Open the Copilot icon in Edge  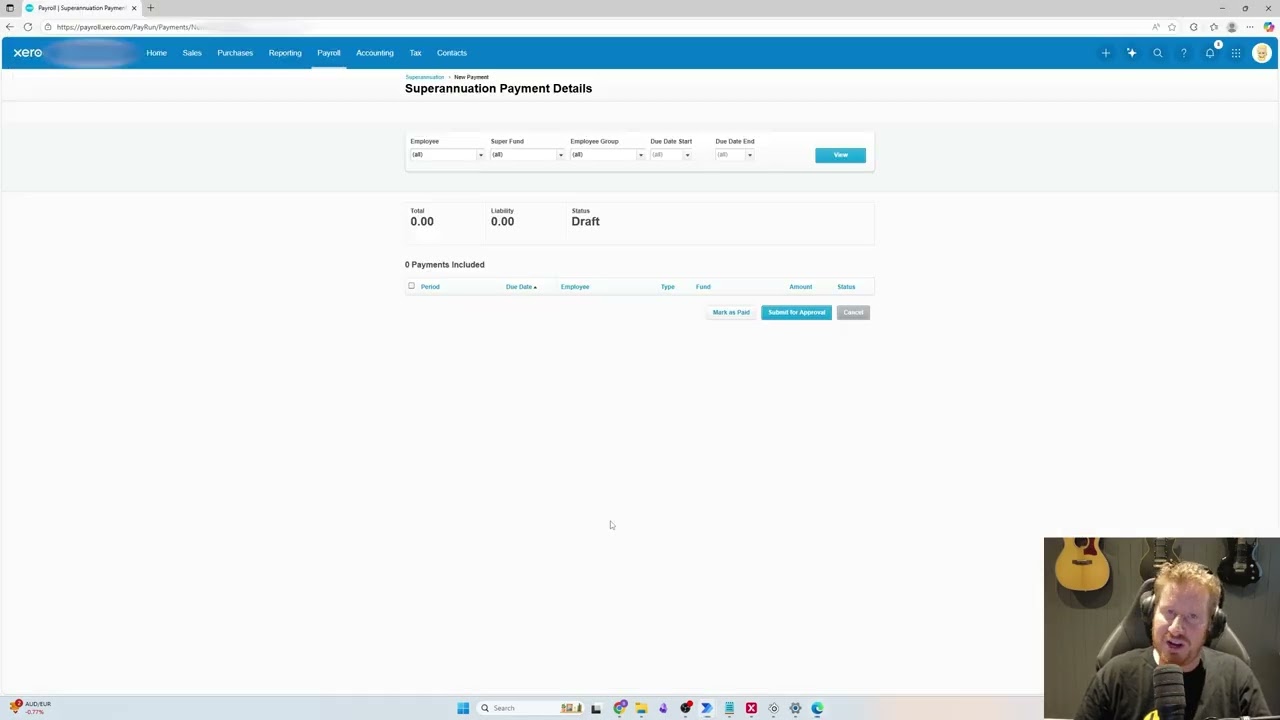click(x=1268, y=27)
